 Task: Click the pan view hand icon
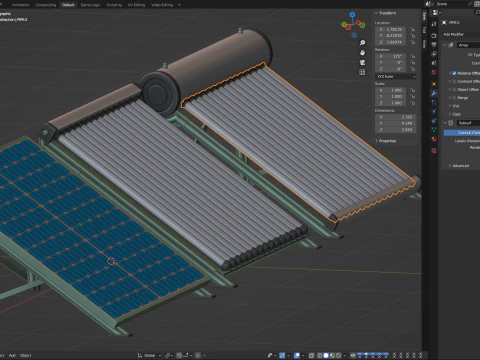pos(362,53)
